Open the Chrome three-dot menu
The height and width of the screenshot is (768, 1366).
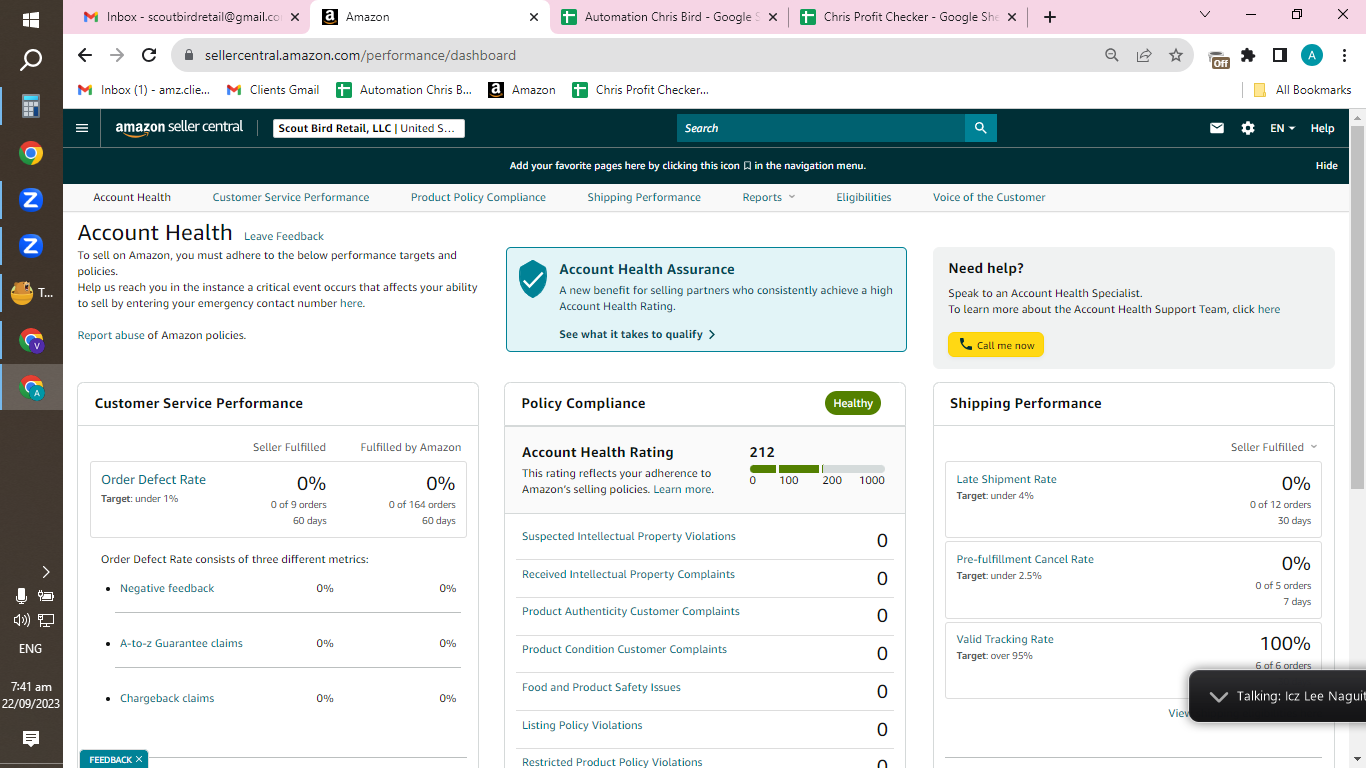point(1344,55)
